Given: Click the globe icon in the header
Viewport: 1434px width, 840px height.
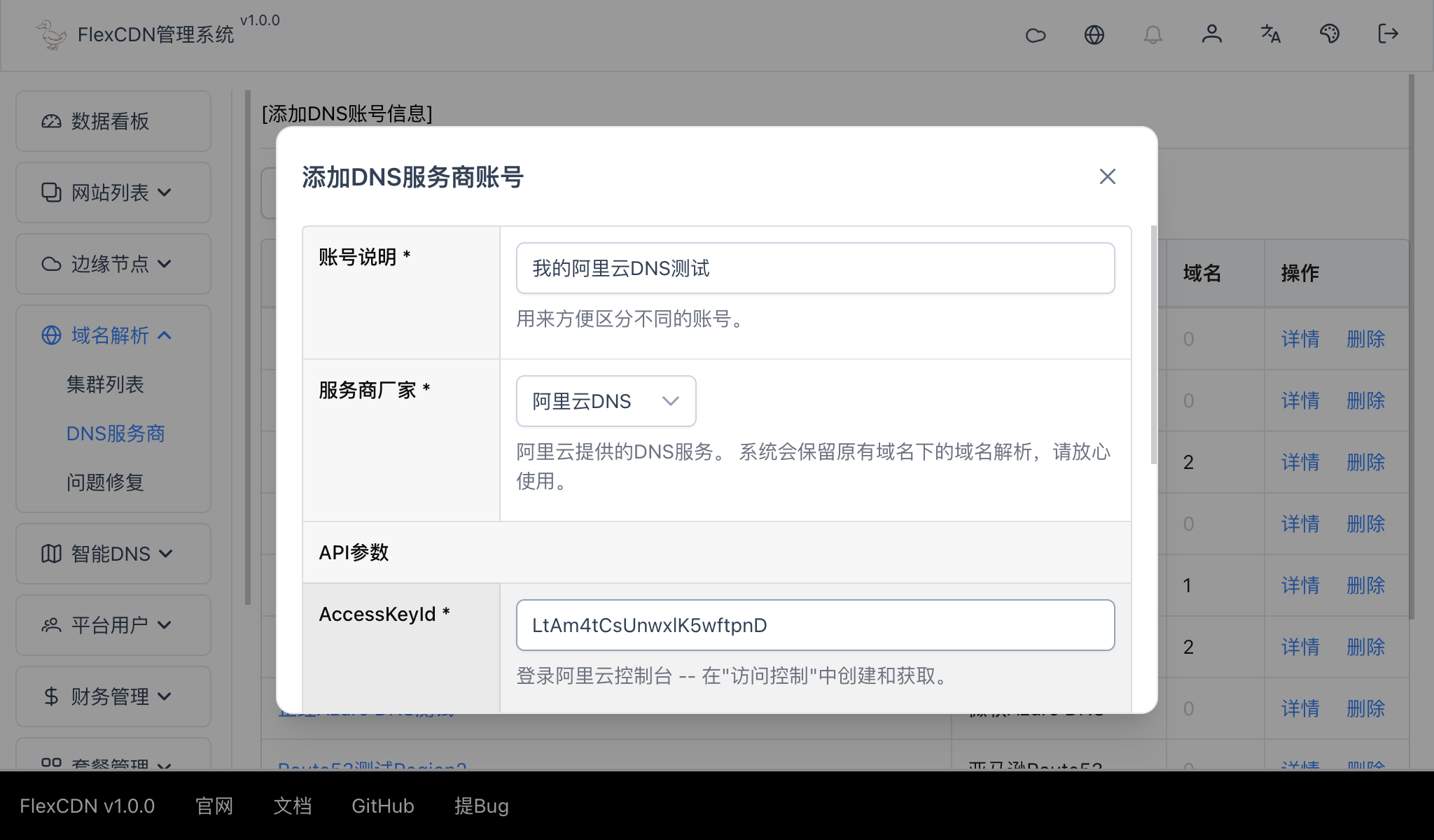Looking at the screenshot, I should [x=1094, y=34].
